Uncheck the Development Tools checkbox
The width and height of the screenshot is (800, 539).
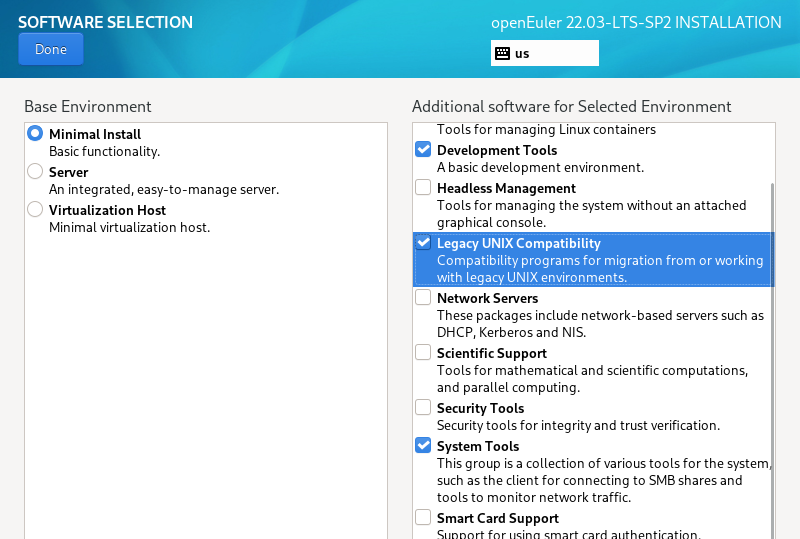(x=424, y=150)
